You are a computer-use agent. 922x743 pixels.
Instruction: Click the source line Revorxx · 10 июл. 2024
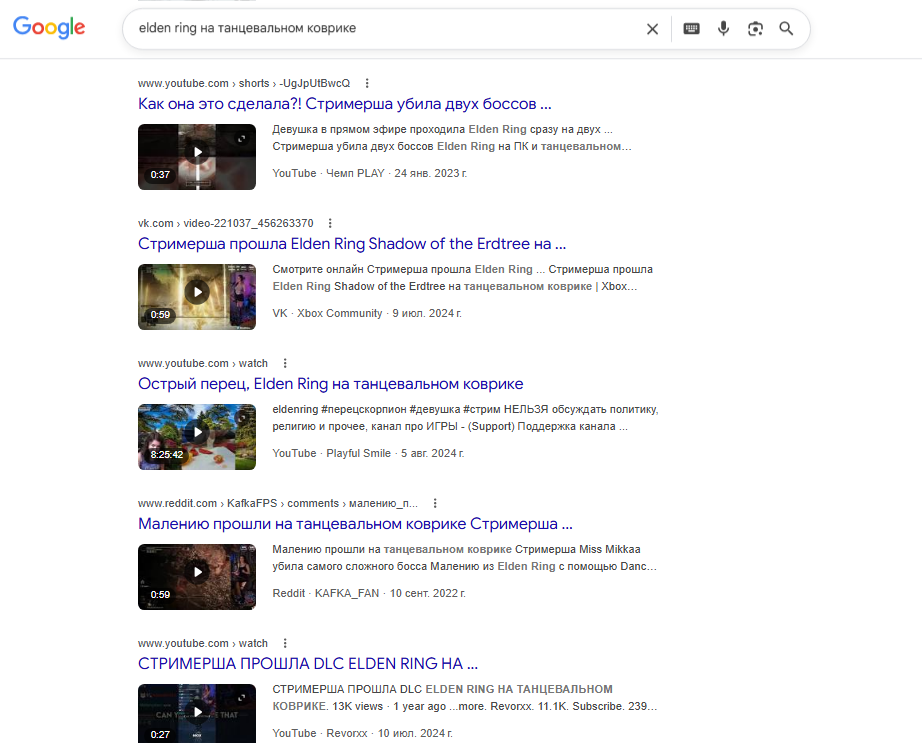click(362, 733)
